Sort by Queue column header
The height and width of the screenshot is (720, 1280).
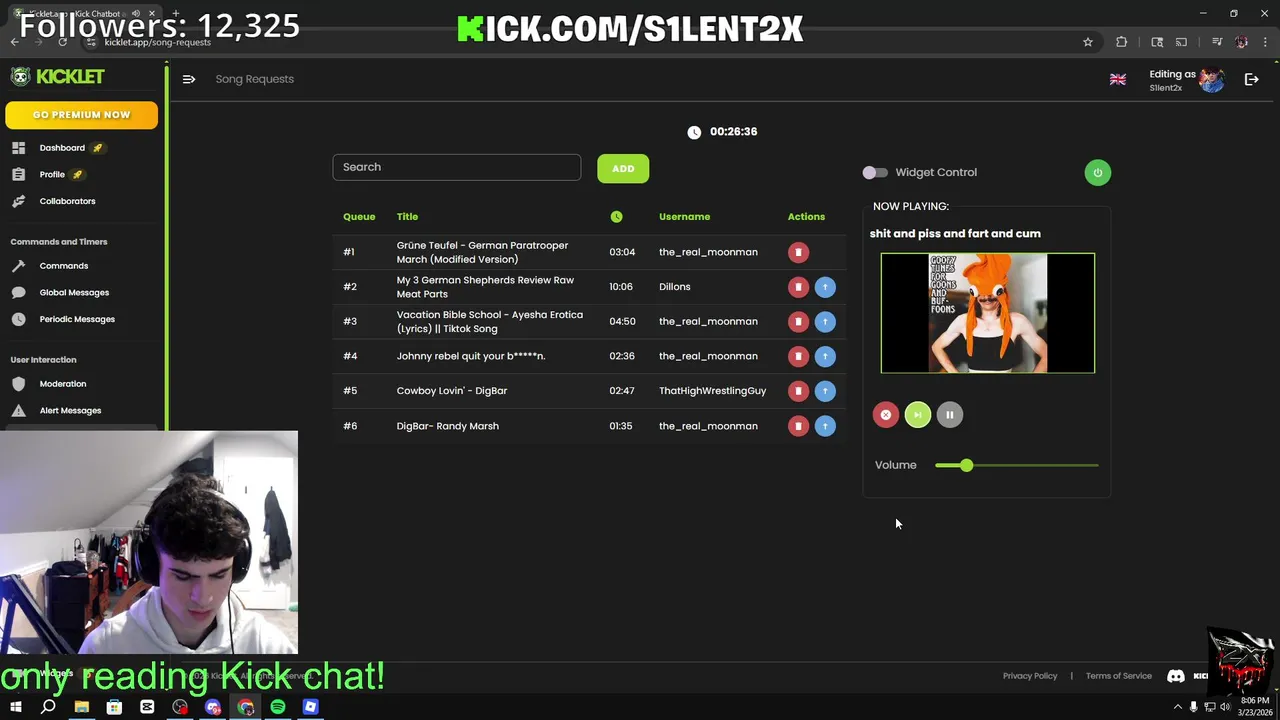pyautogui.click(x=359, y=217)
